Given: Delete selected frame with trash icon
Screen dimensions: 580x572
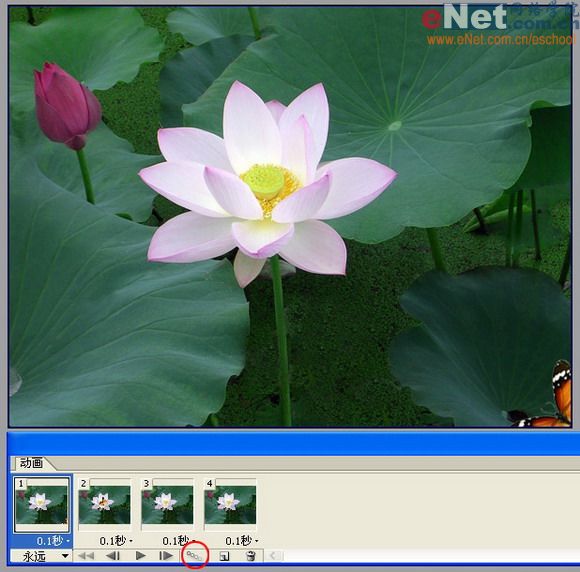Looking at the screenshot, I should (251, 556).
